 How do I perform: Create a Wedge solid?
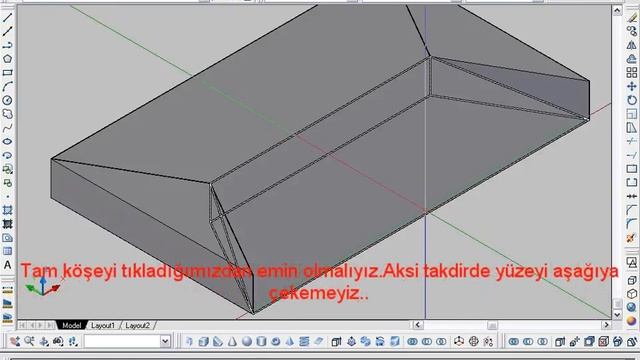pos(218,341)
